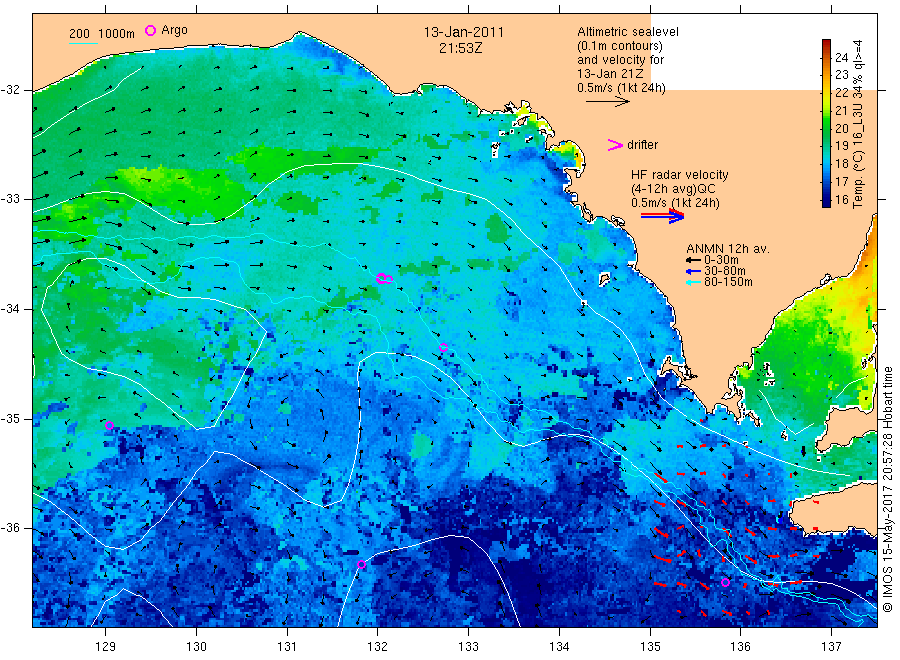
Task: Click the magenta Argo circle legend symbol
Action: point(150,30)
